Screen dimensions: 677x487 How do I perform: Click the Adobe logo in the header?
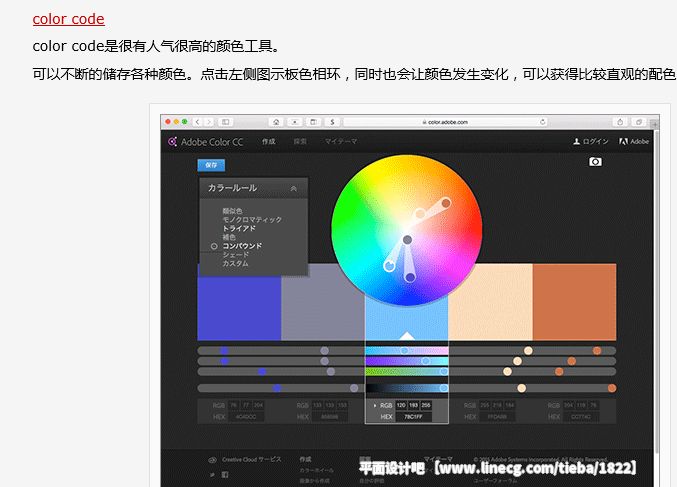tap(633, 141)
